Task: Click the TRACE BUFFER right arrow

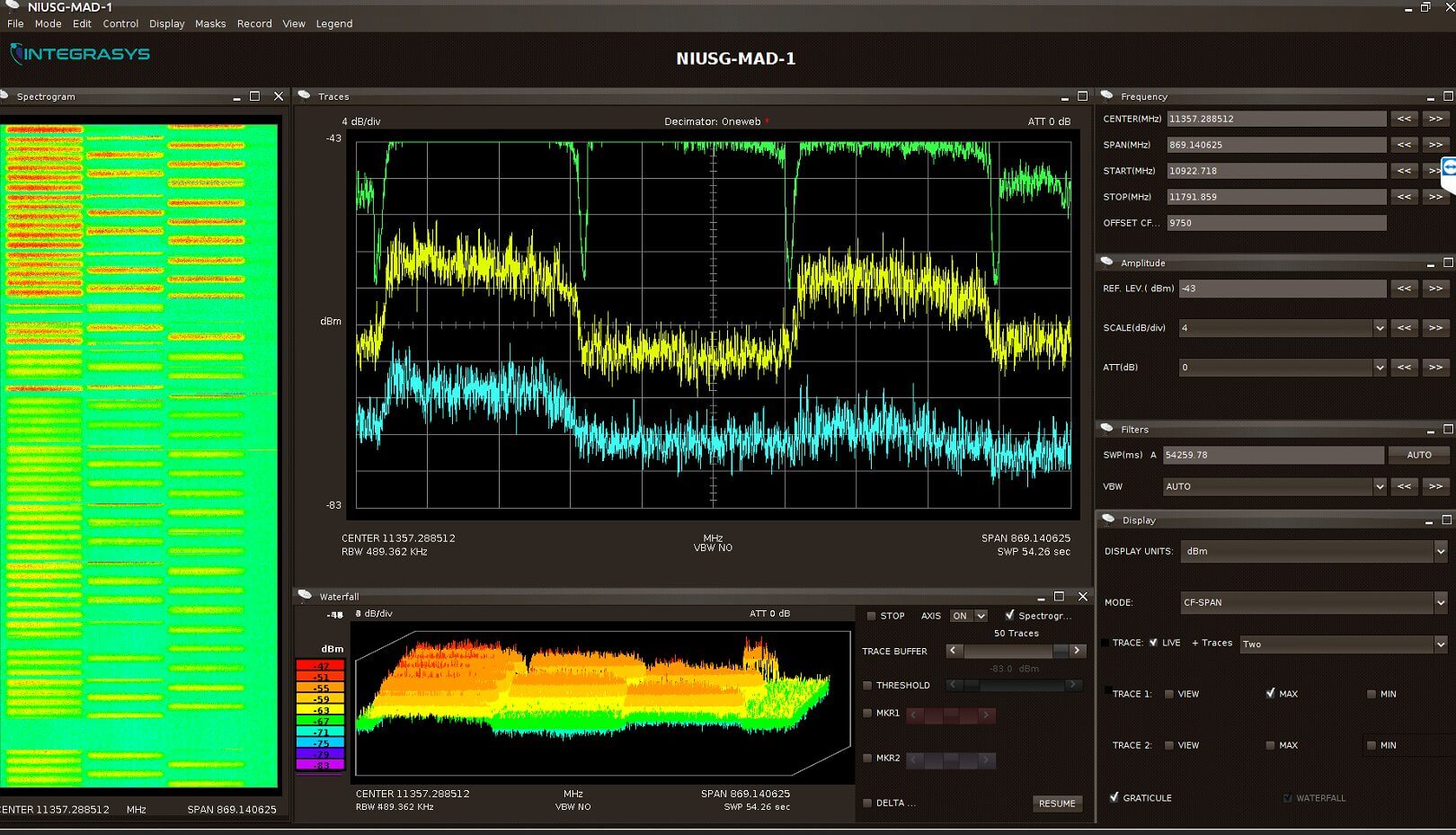Action: tap(1077, 651)
